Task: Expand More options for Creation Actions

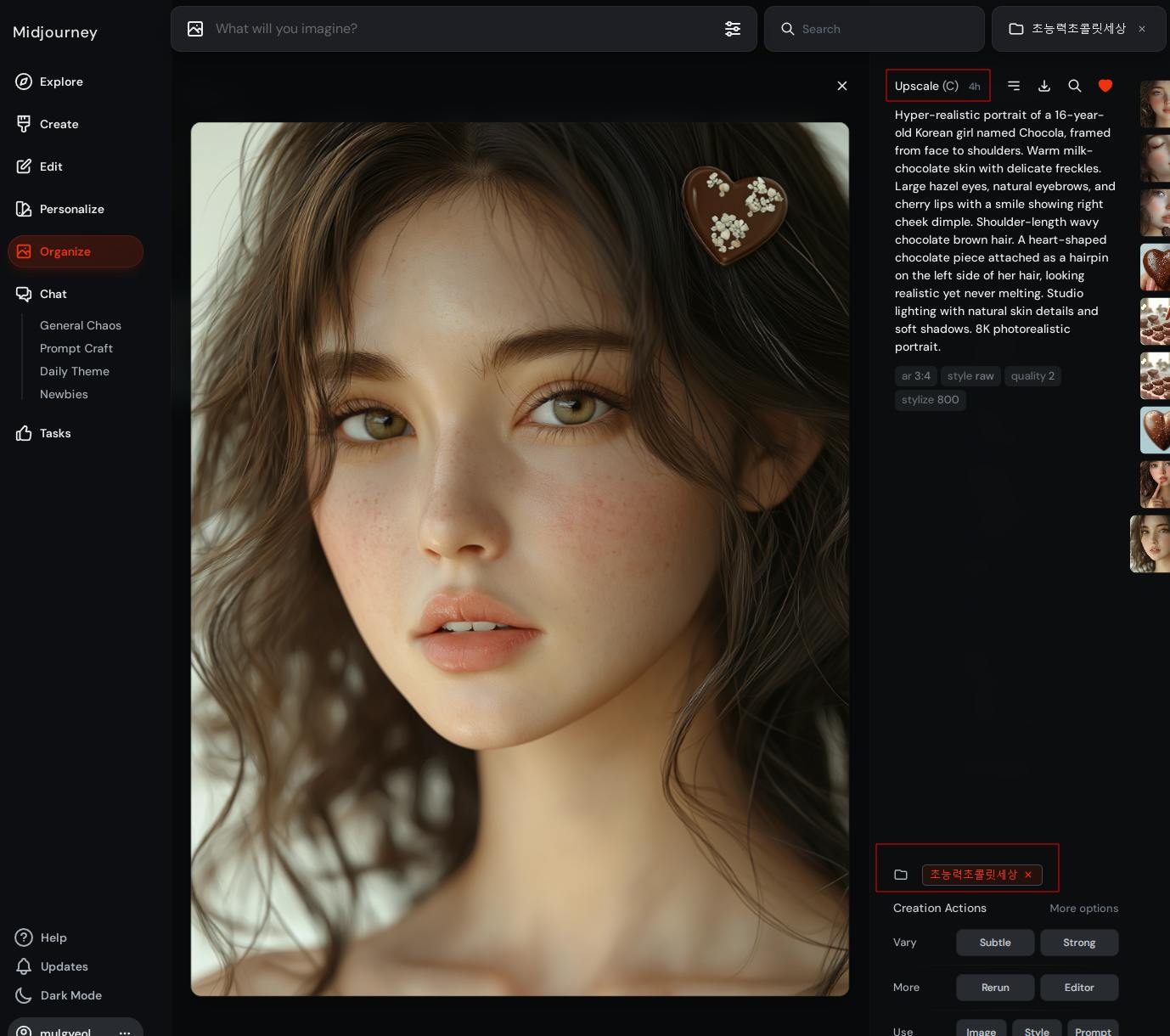Action: (1083, 909)
